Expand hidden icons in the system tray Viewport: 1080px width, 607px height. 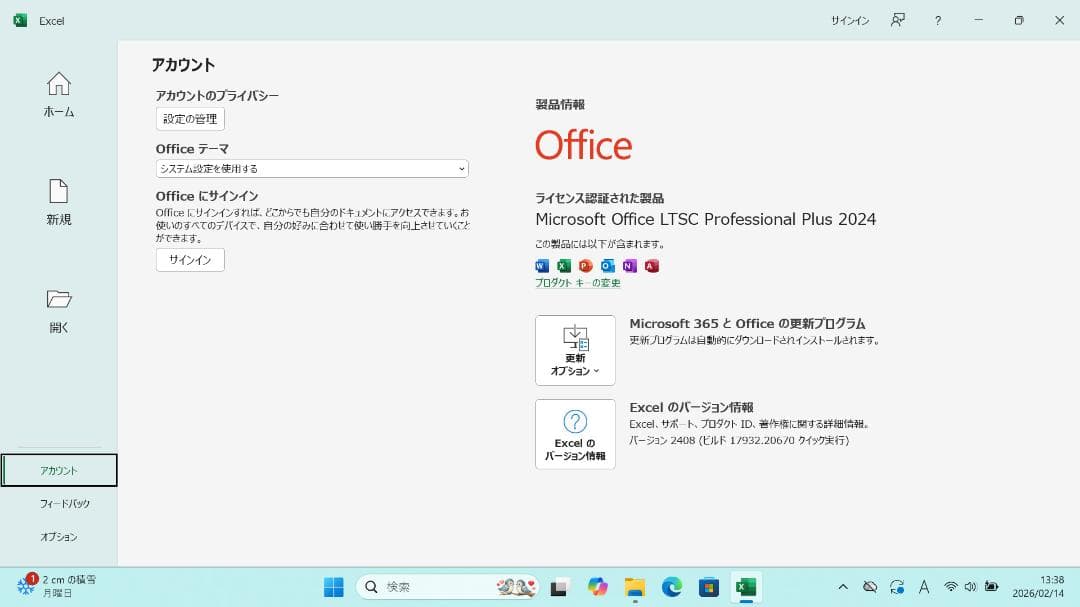843,587
